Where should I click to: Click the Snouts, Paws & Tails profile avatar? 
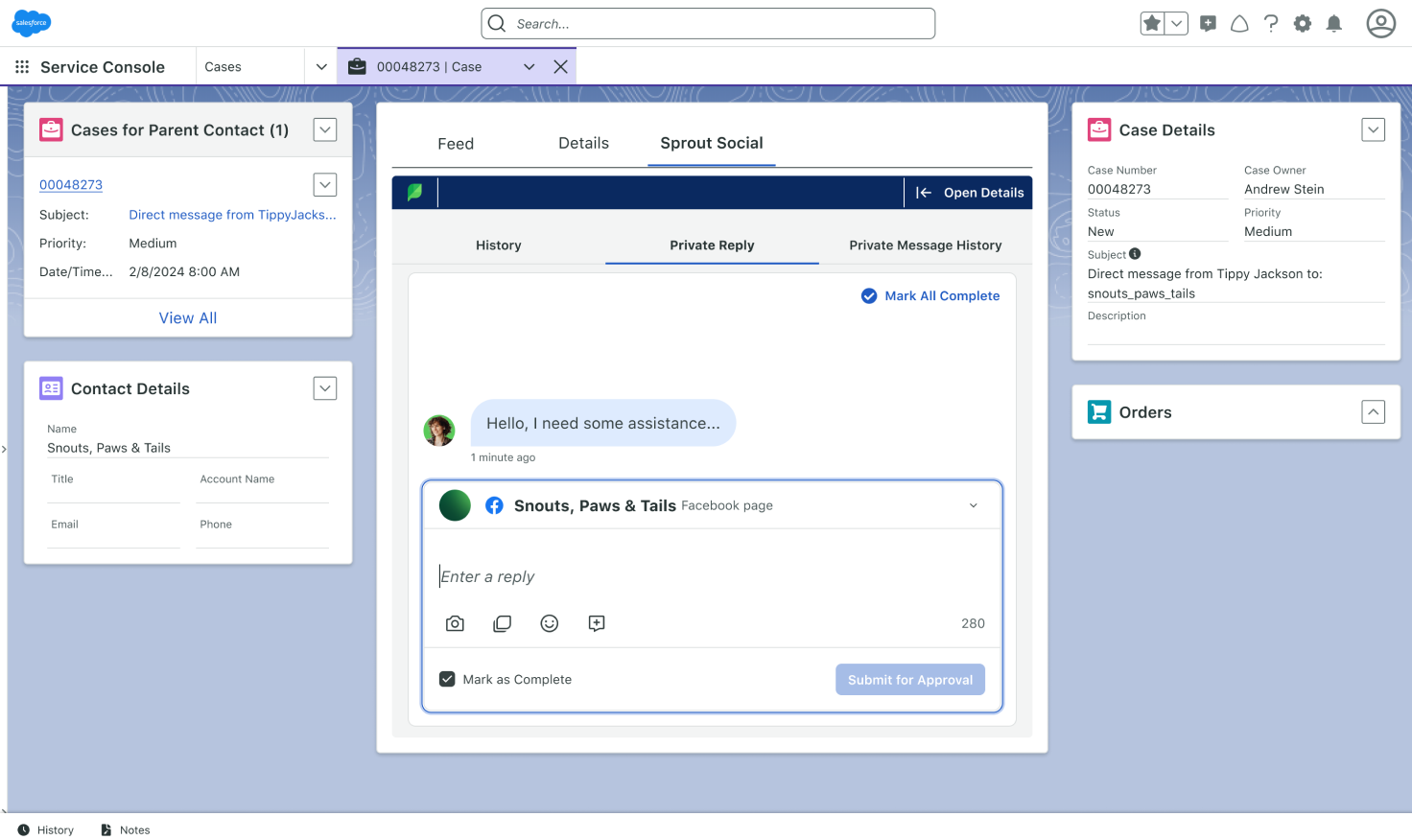[455, 505]
